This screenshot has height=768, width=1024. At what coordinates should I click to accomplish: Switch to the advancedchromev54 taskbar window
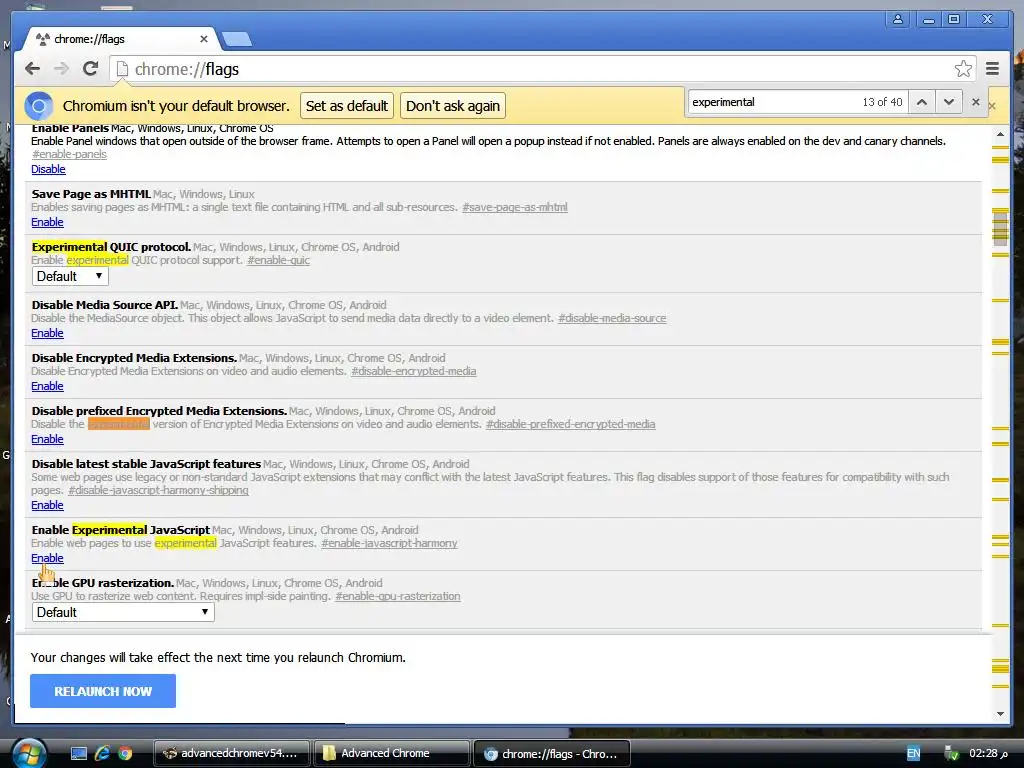coord(232,754)
